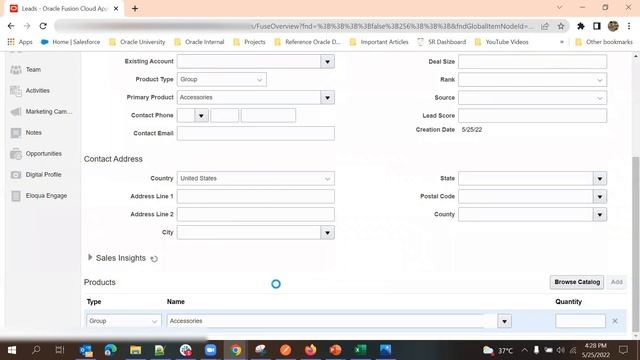Click the Address Line 1 field
The width and height of the screenshot is (640, 360).
pyautogui.click(x=256, y=197)
